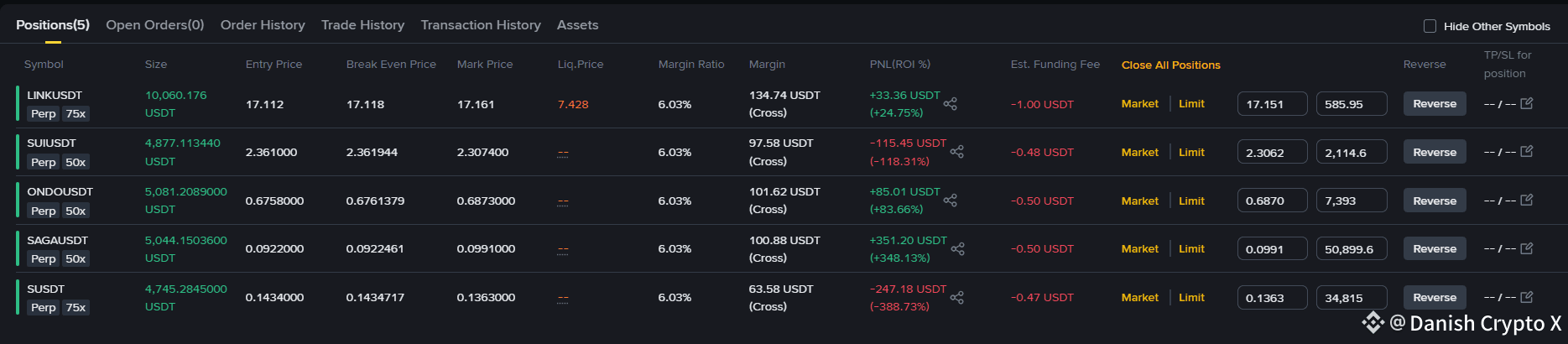
Task: Click Close All Positions
Action: [x=1171, y=65]
